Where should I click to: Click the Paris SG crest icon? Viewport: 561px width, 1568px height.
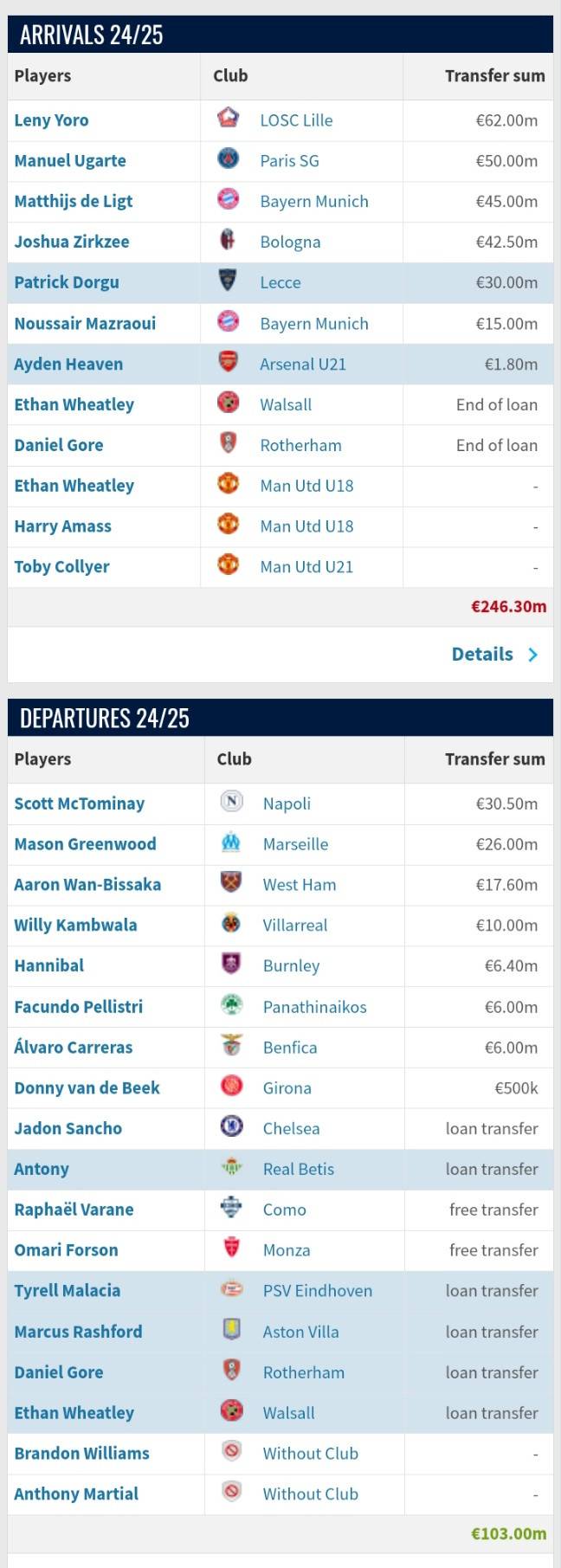228,158
